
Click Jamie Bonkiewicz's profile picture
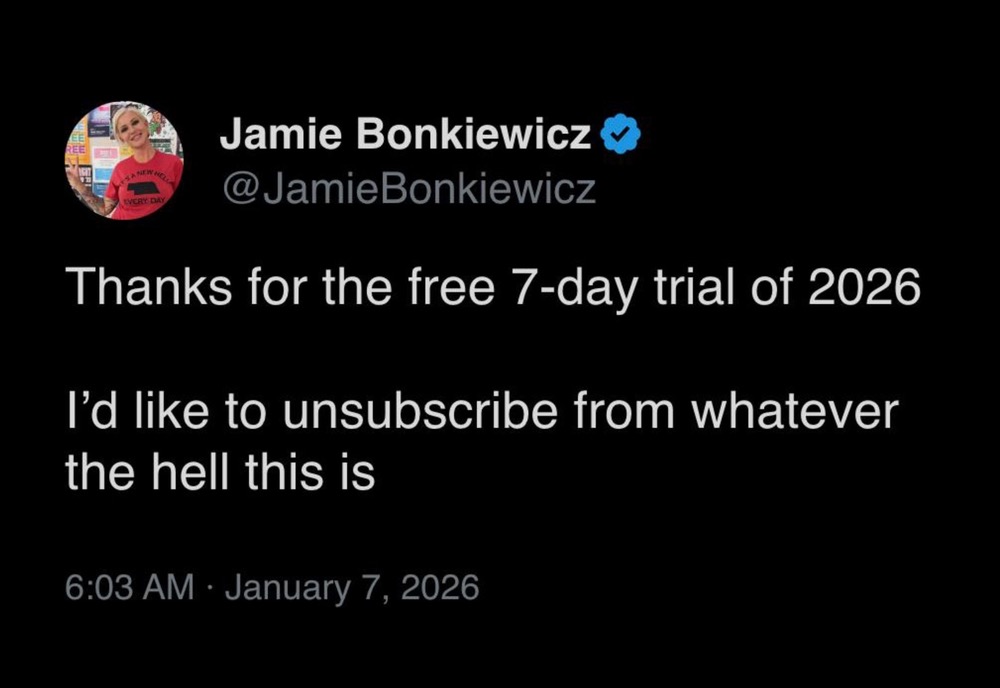point(124,160)
